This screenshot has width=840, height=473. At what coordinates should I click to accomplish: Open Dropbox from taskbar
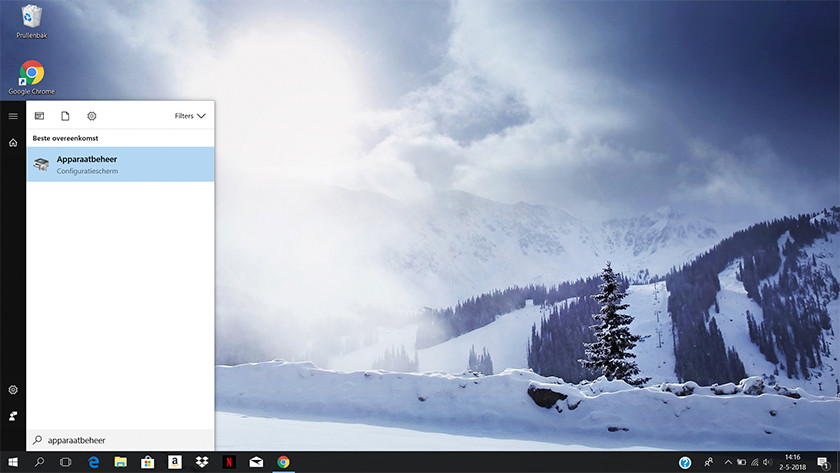202,462
